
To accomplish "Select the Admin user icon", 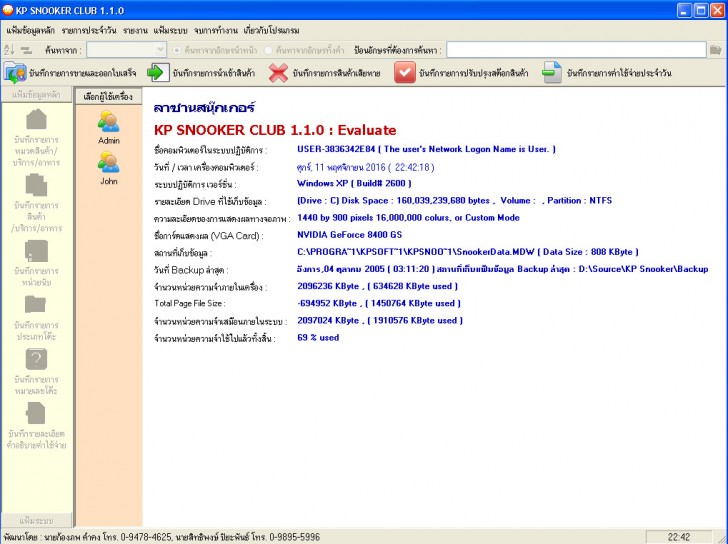I will tap(109, 122).
